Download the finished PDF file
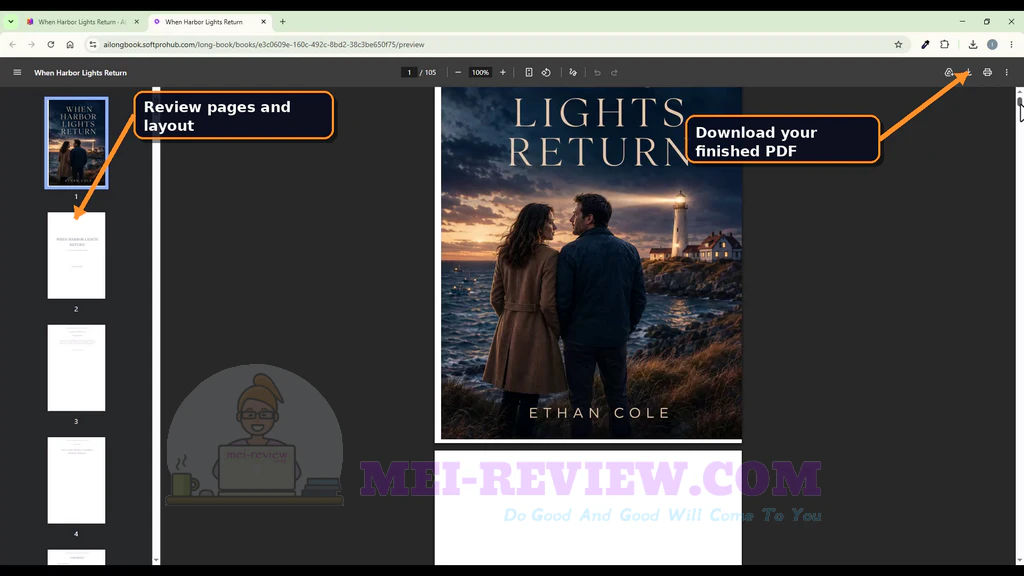 pos(968,72)
